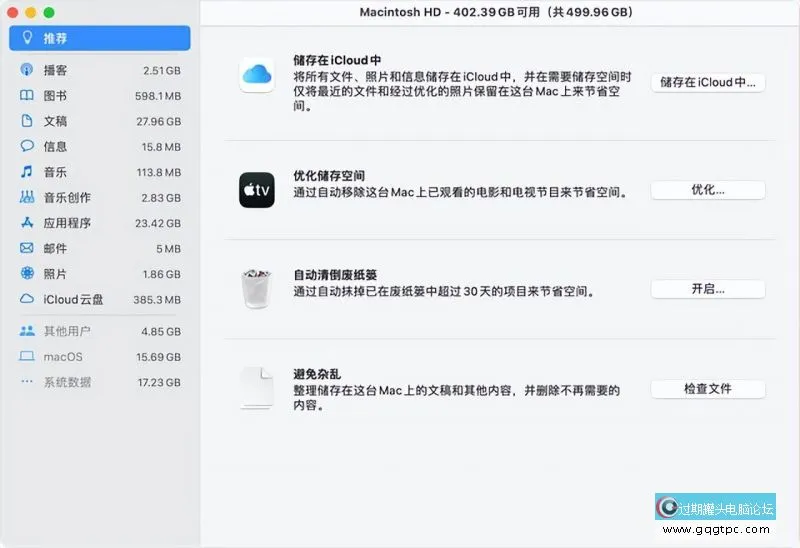Click the cloud icon next to iCloud云盘
This screenshot has height=548, width=800.
pyautogui.click(x=27, y=299)
